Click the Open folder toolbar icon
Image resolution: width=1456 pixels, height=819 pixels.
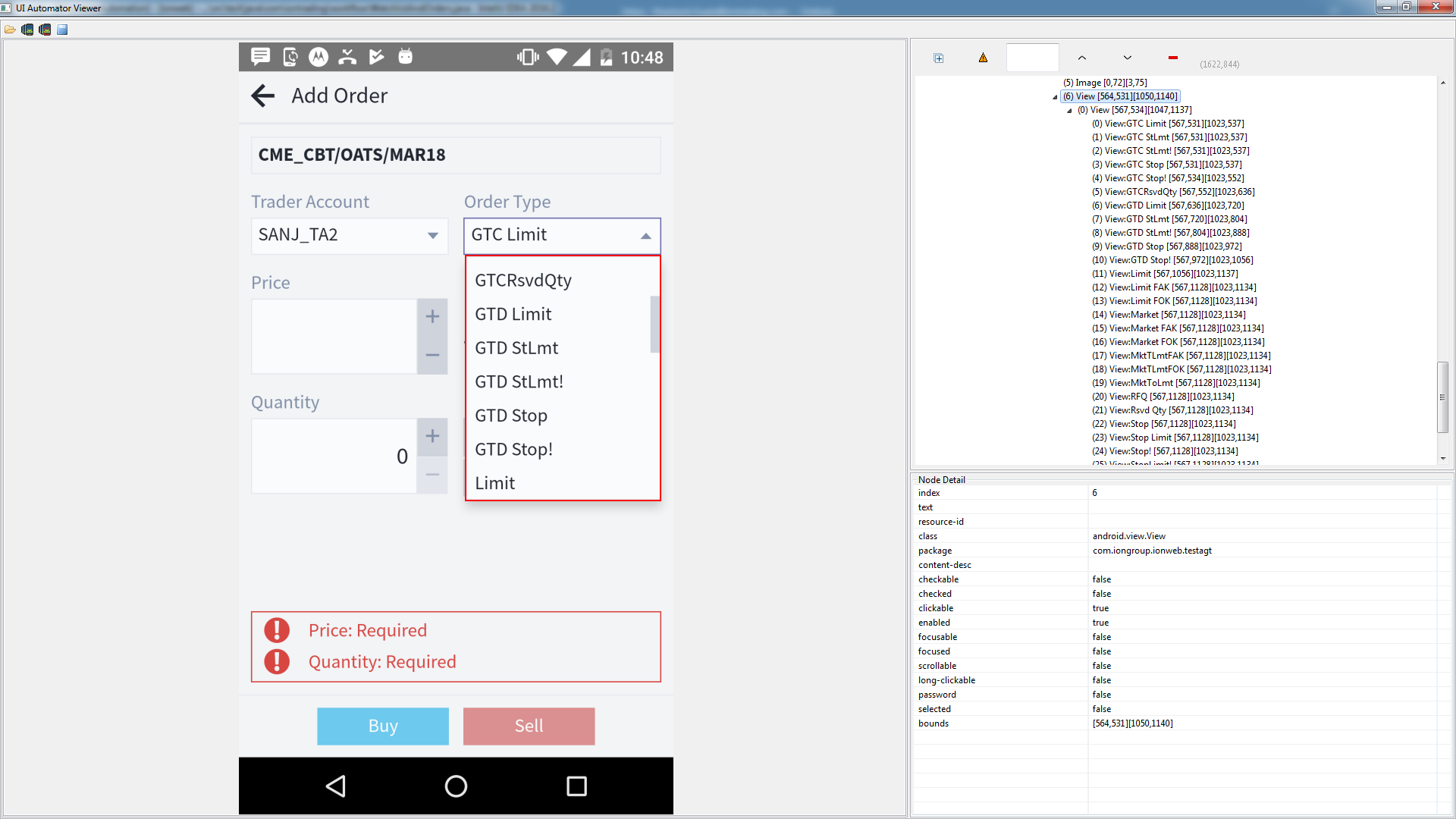tap(10, 30)
